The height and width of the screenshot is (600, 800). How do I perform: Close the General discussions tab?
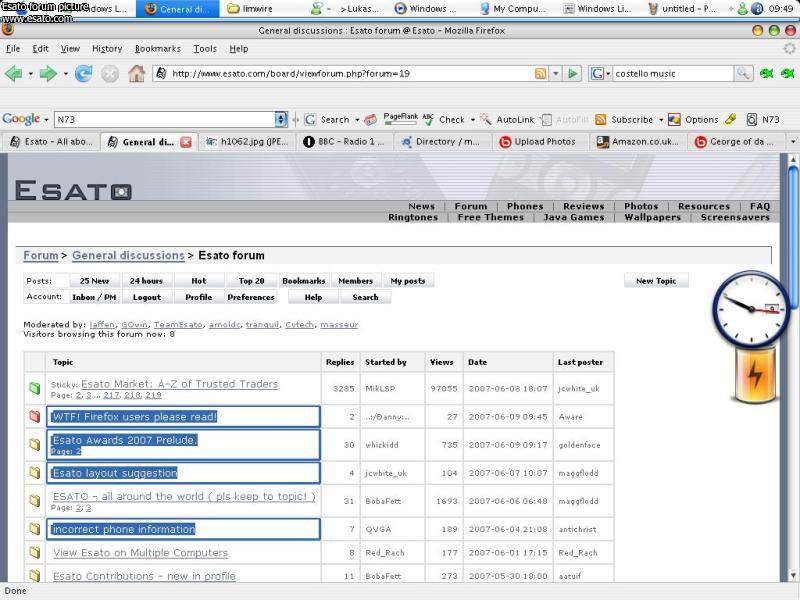coord(186,142)
